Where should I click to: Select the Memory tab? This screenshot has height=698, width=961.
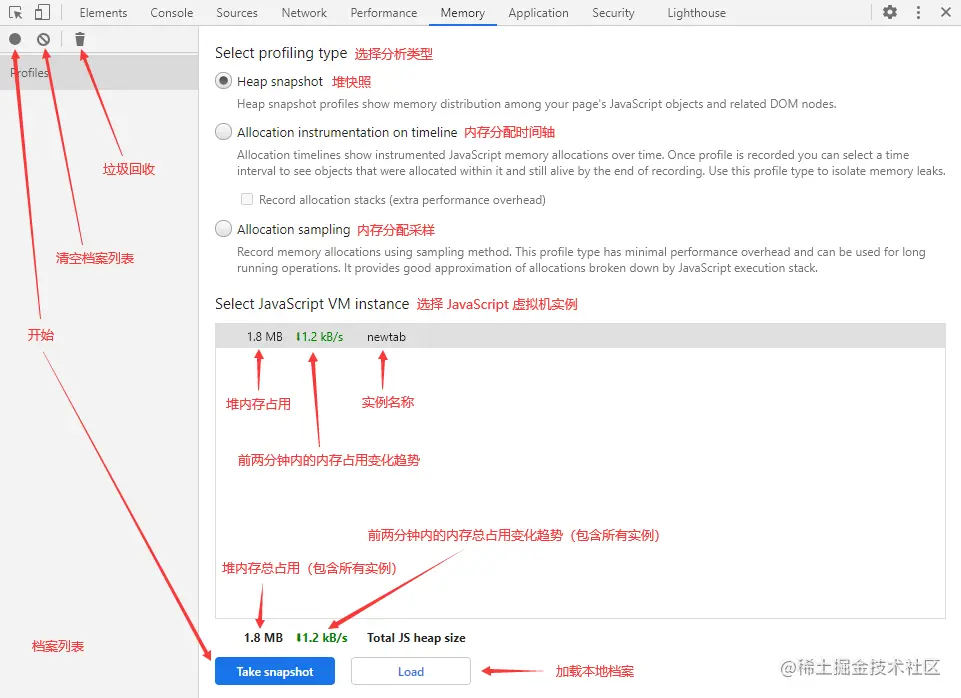pyautogui.click(x=463, y=13)
